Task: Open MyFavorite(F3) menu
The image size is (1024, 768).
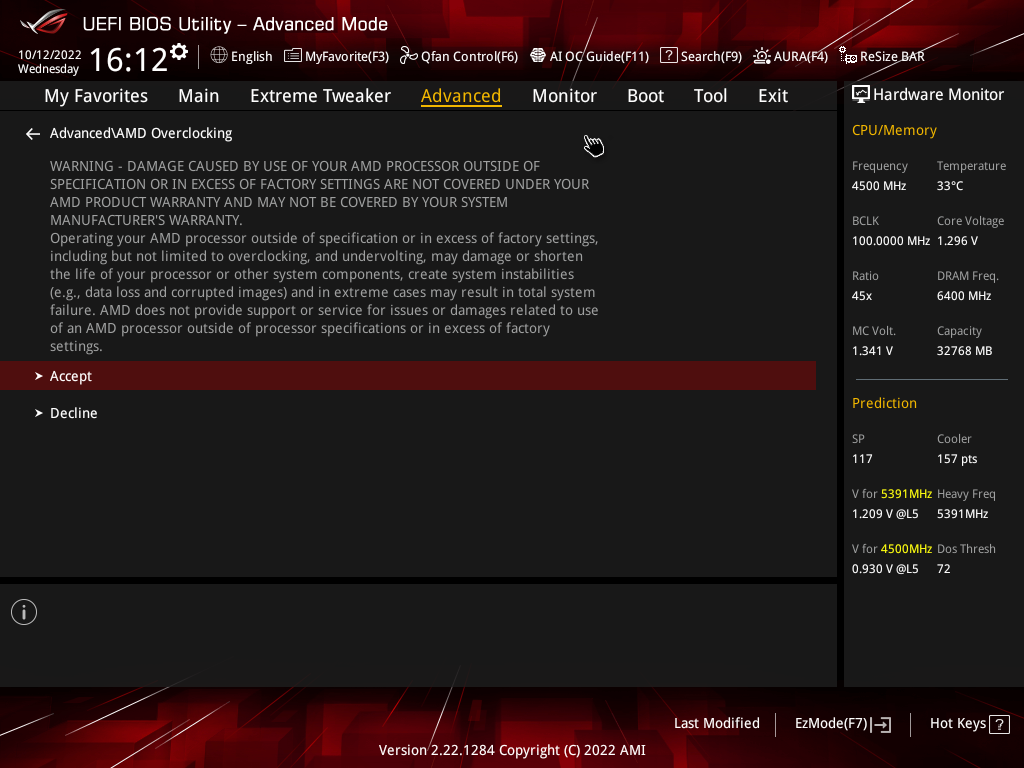Action: pyautogui.click(x=347, y=56)
